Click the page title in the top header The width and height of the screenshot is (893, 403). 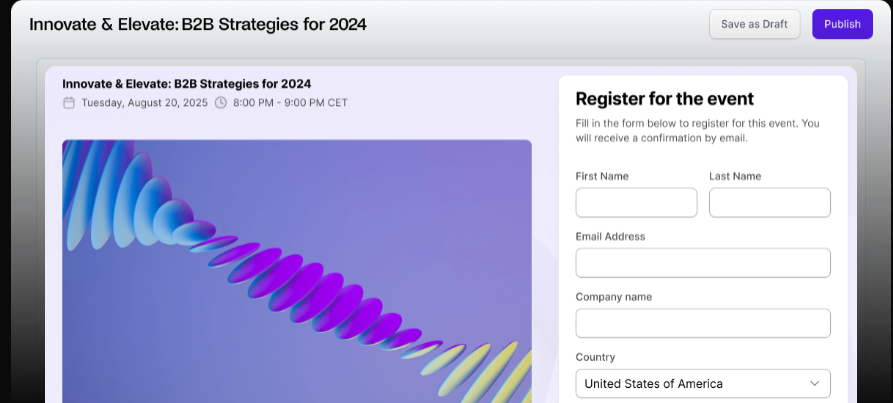198,24
